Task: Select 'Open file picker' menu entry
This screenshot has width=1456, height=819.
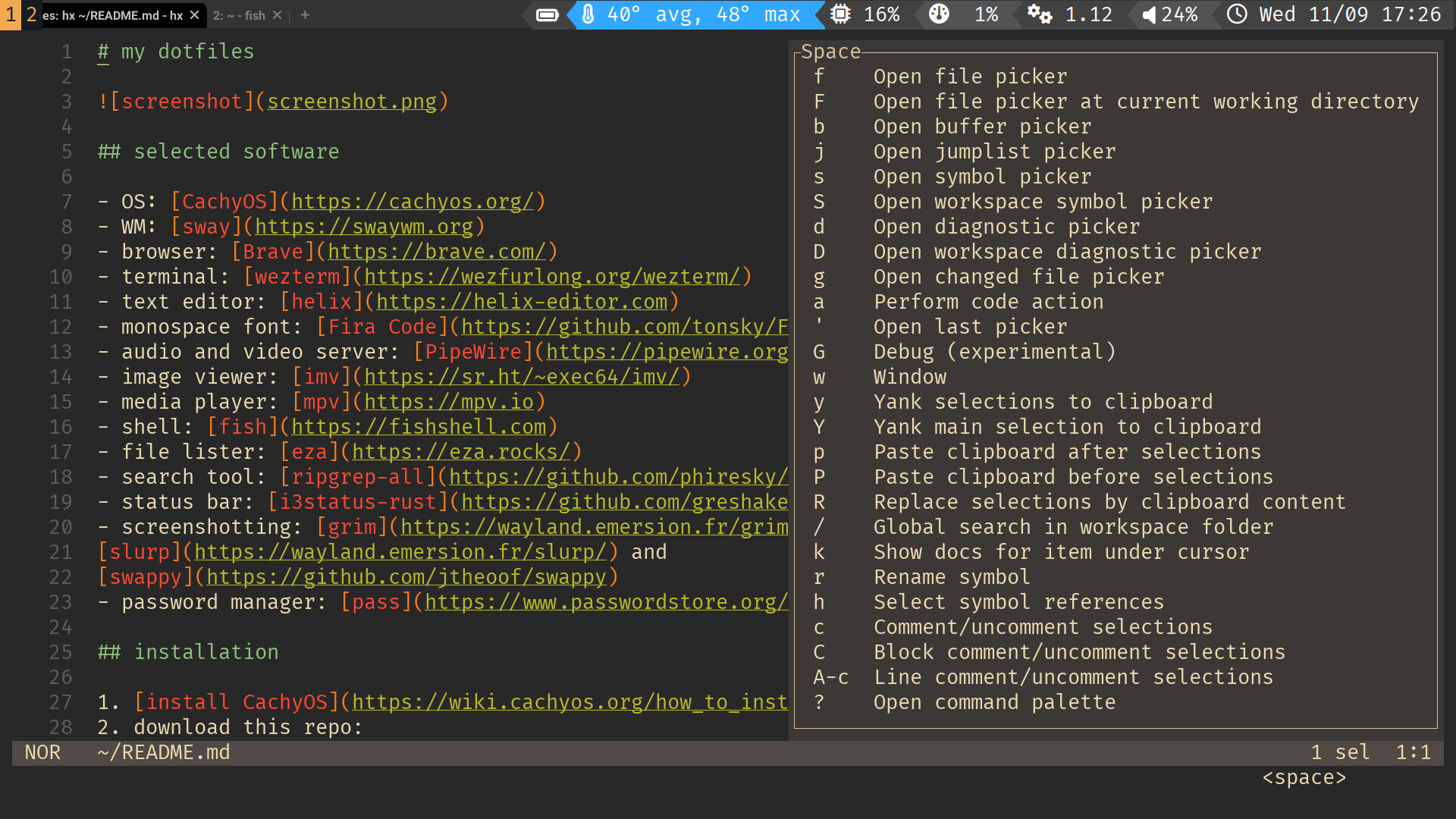Action: (970, 77)
